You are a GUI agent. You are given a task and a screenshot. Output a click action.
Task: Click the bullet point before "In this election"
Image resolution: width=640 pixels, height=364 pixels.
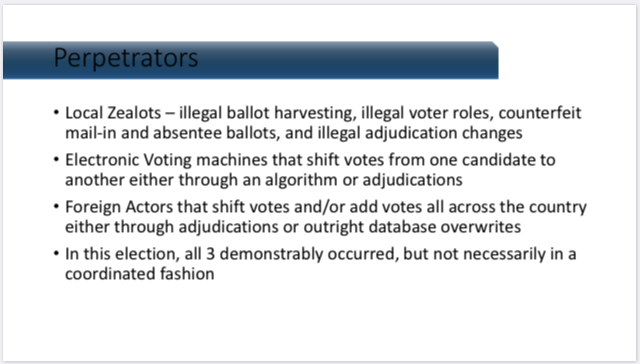coord(56,253)
